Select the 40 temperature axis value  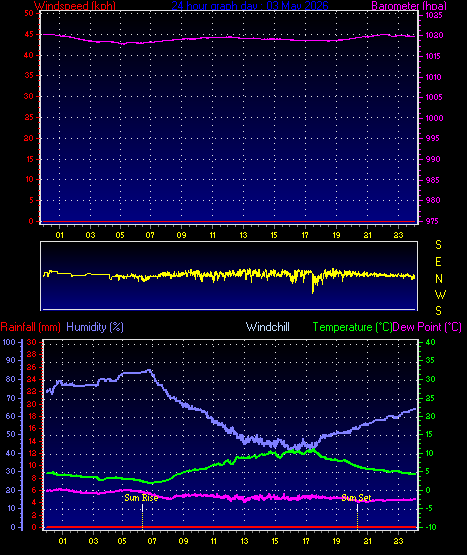pyautogui.click(x=431, y=342)
